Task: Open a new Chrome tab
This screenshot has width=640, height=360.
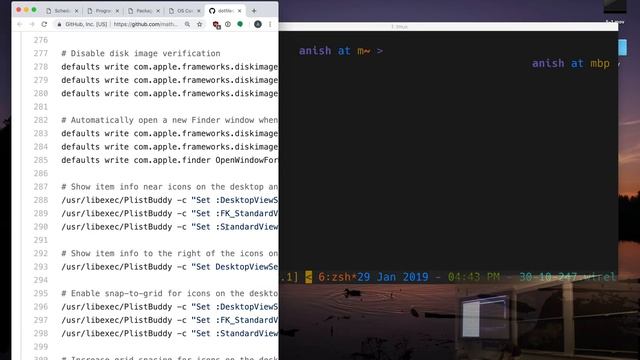Action: pyautogui.click(x=254, y=11)
